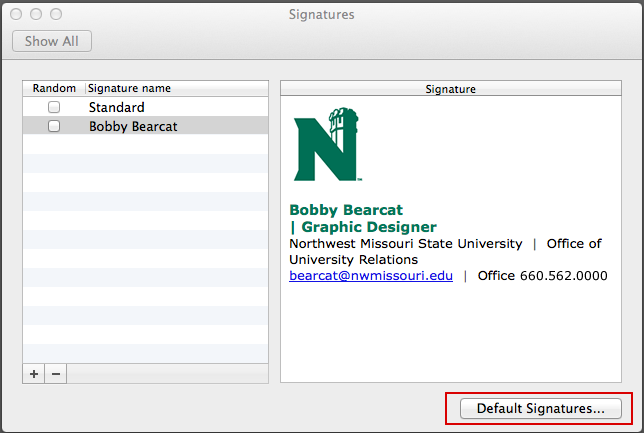Viewport: 644px width, 433px height.
Task: Select the Bobby Bearcat signature name
Action: [x=133, y=127]
